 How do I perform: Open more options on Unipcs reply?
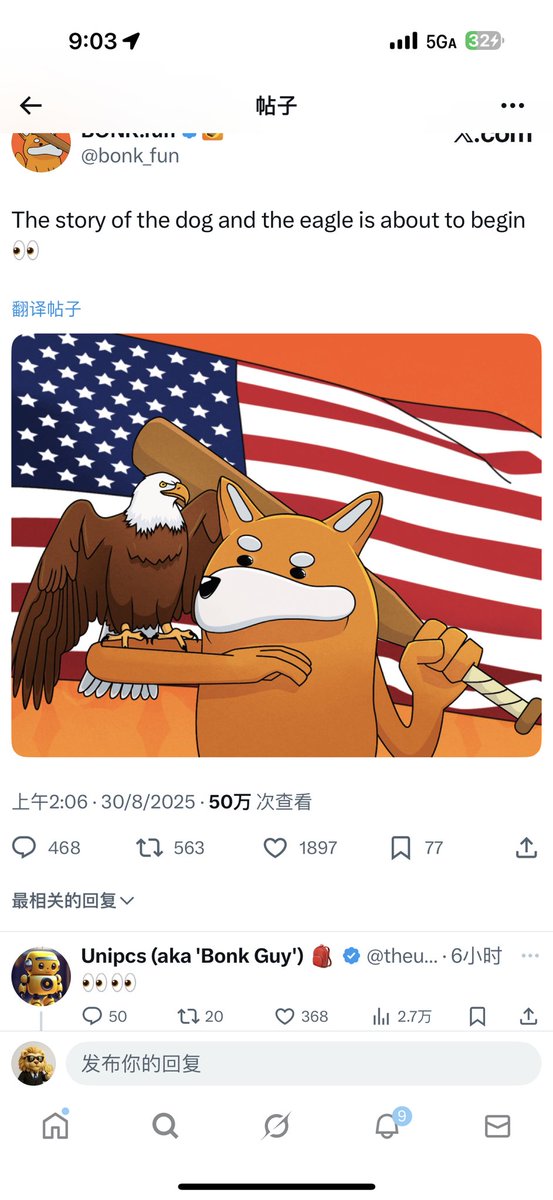coord(530,956)
